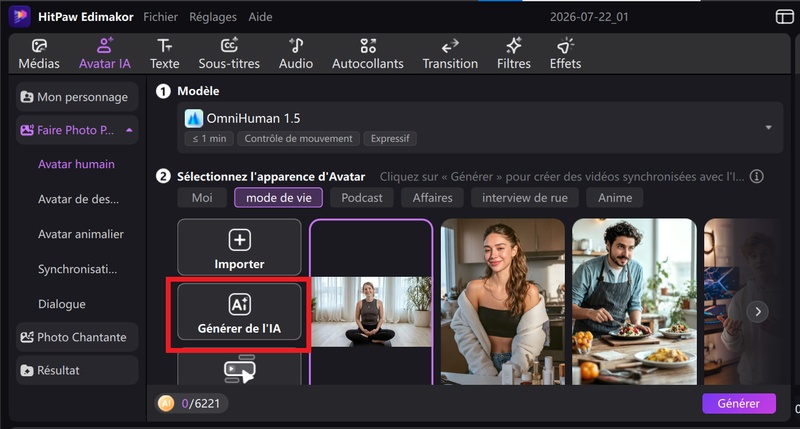Select the Avatar IA tool
The height and width of the screenshot is (429, 800).
(105, 54)
